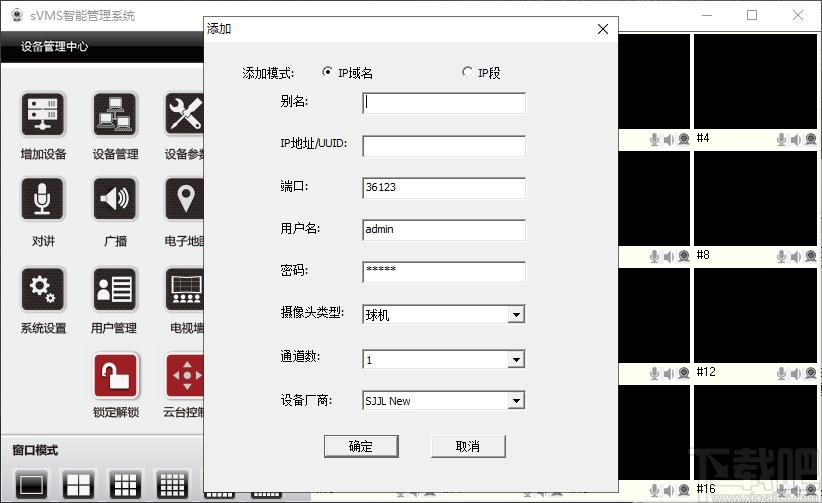Viewport: 822px width, 503px height.
Task: Start 对讲 intercom via microphone icon
Action: (43, 199)
